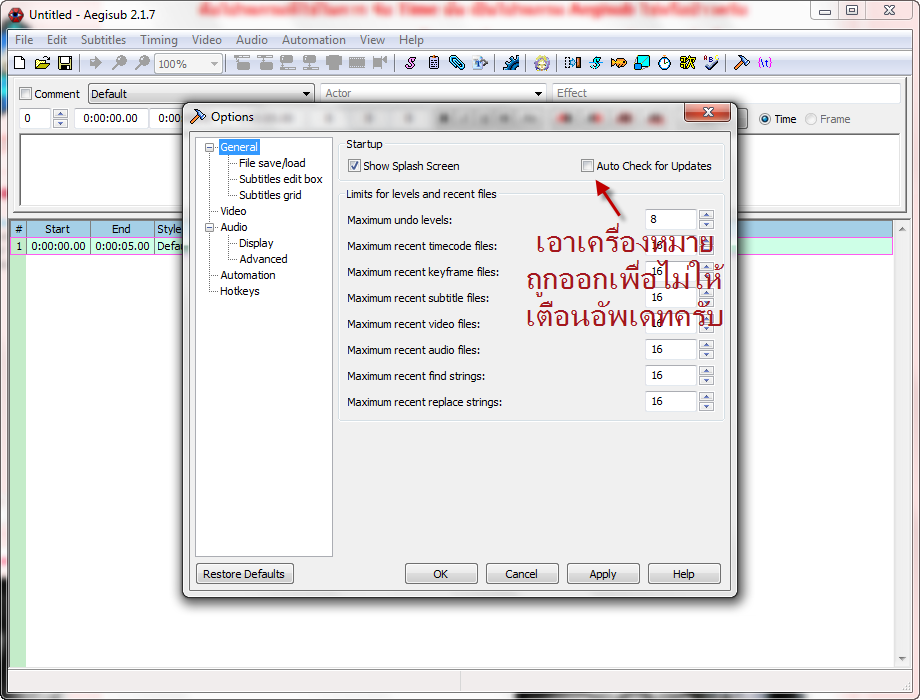The image size is (920, 700).
Task: Toggle the Comment checkbox
Action: tap(25, 94)
